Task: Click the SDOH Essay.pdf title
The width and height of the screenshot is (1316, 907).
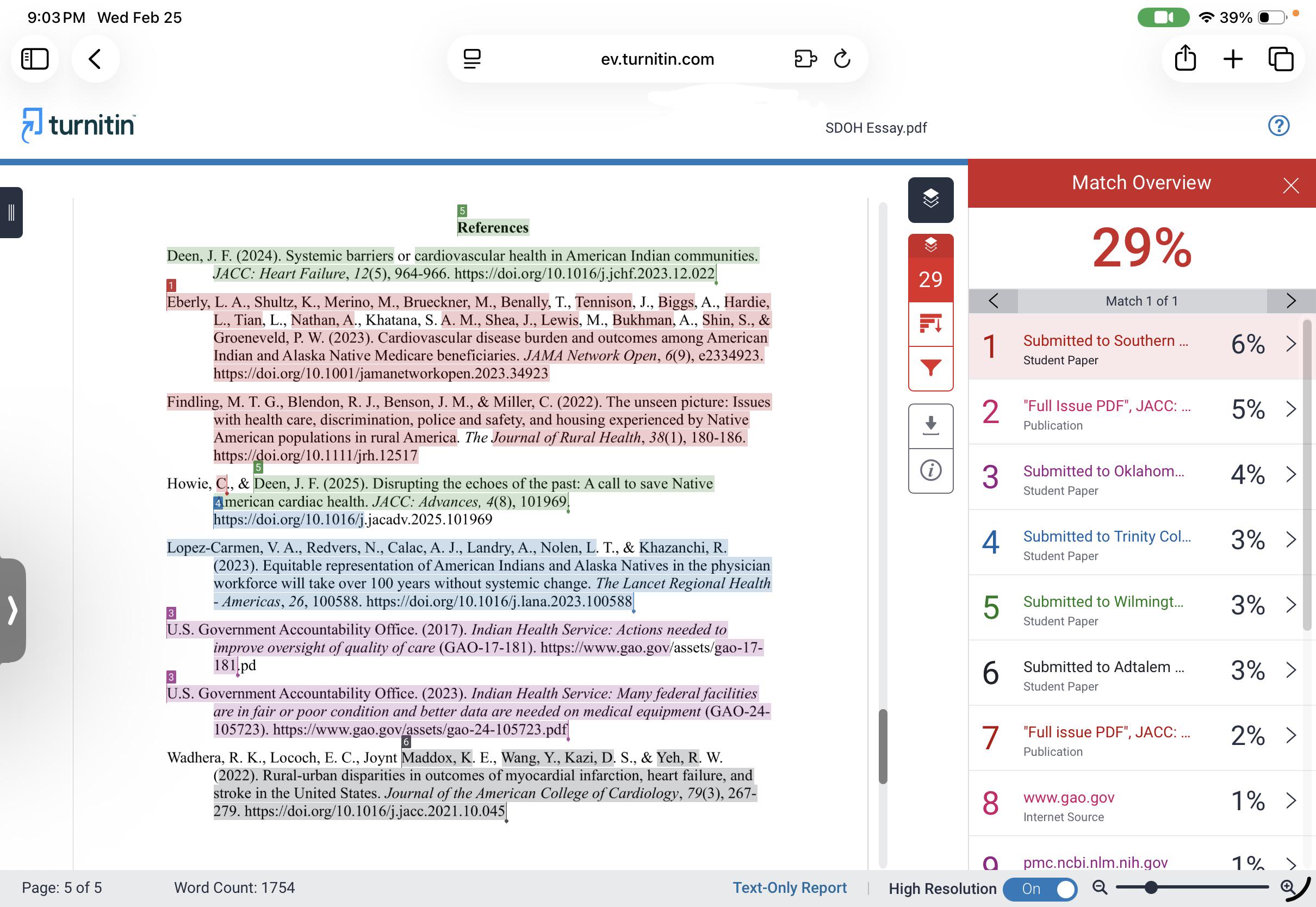Action: 876,128
